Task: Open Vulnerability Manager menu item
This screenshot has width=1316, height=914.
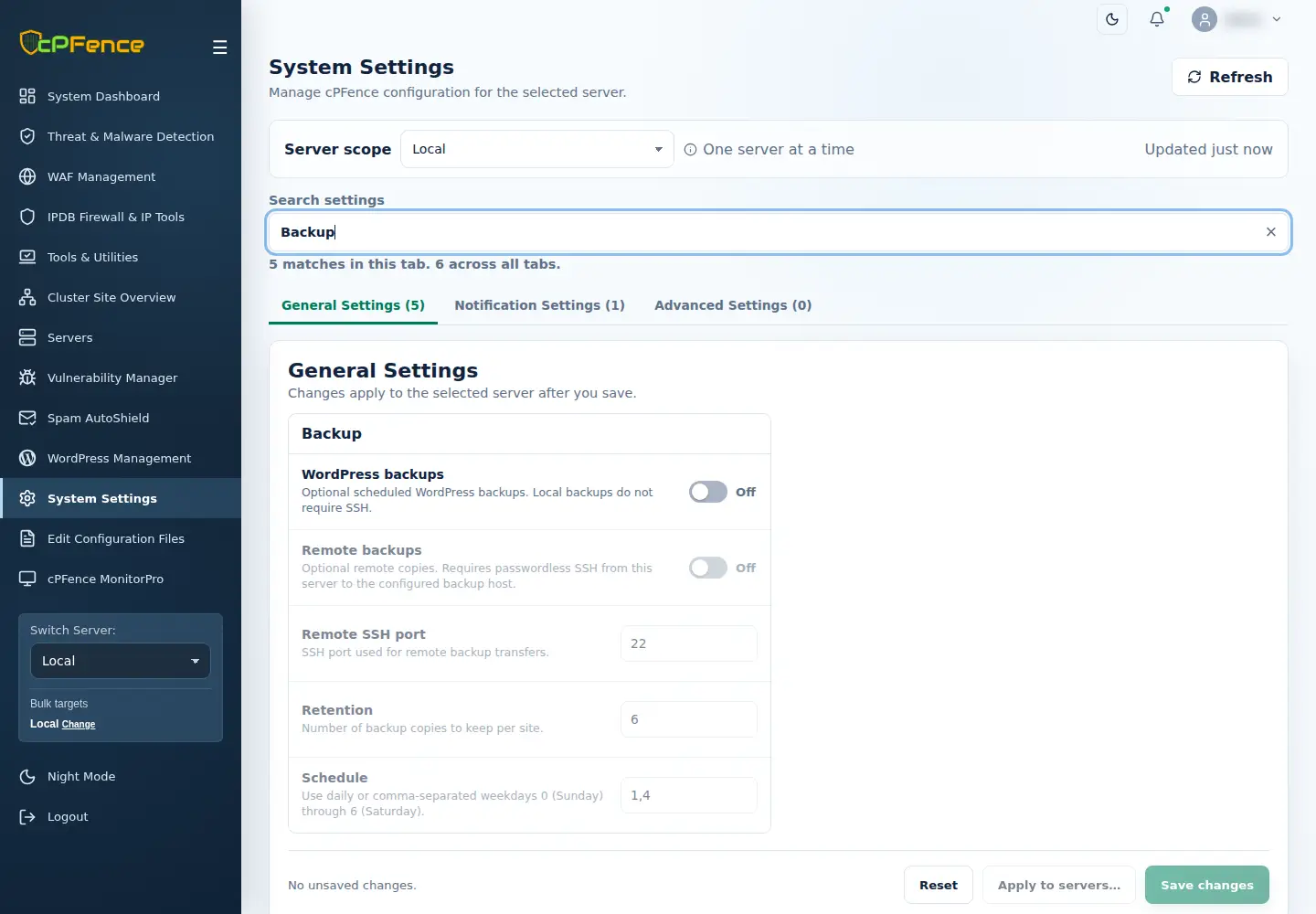Action: point(121,377)
